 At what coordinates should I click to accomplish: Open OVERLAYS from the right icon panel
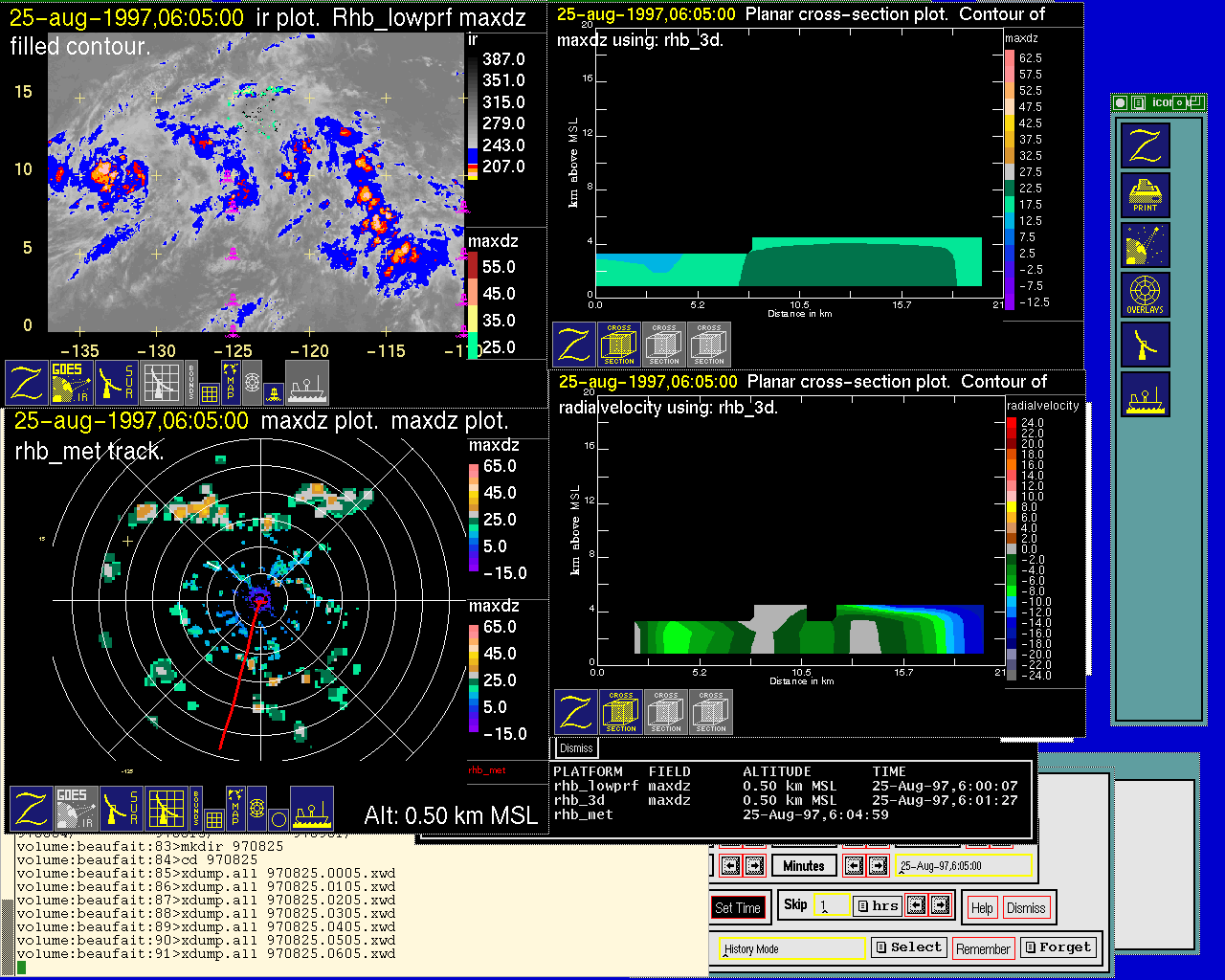[1146, 296]
